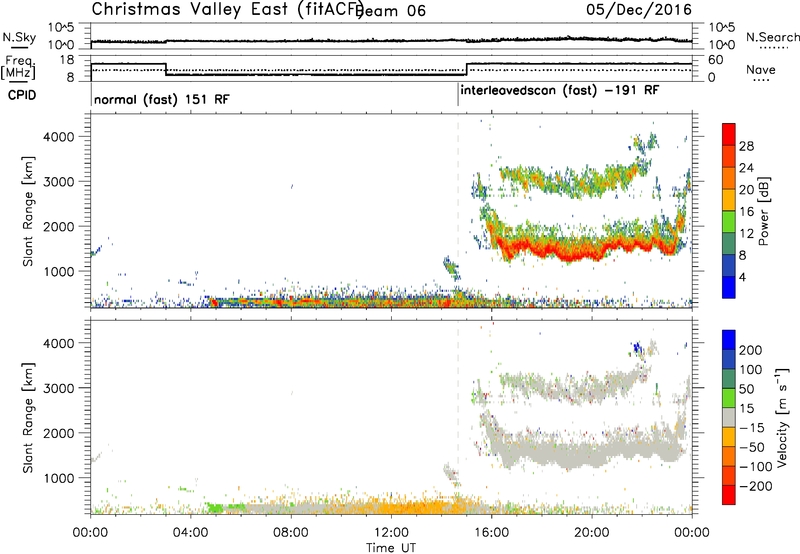
Task: Click the CPID boundary tick before interleavedscan
Action: coord(458,95)
